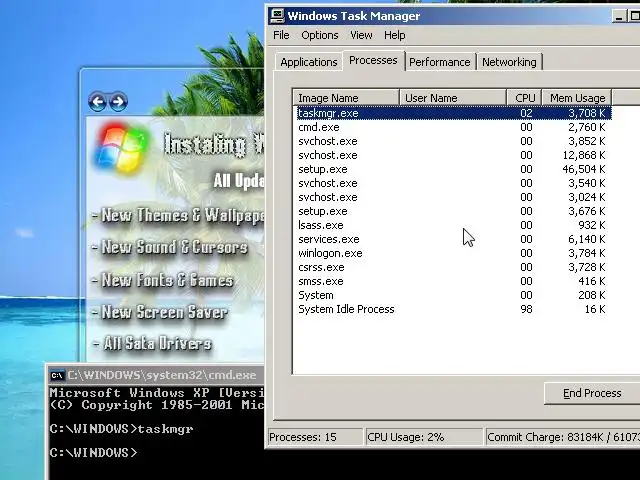
Task: Click the Task Manager title bar icon
Action: pyautogui.click(x=277, y=16)
